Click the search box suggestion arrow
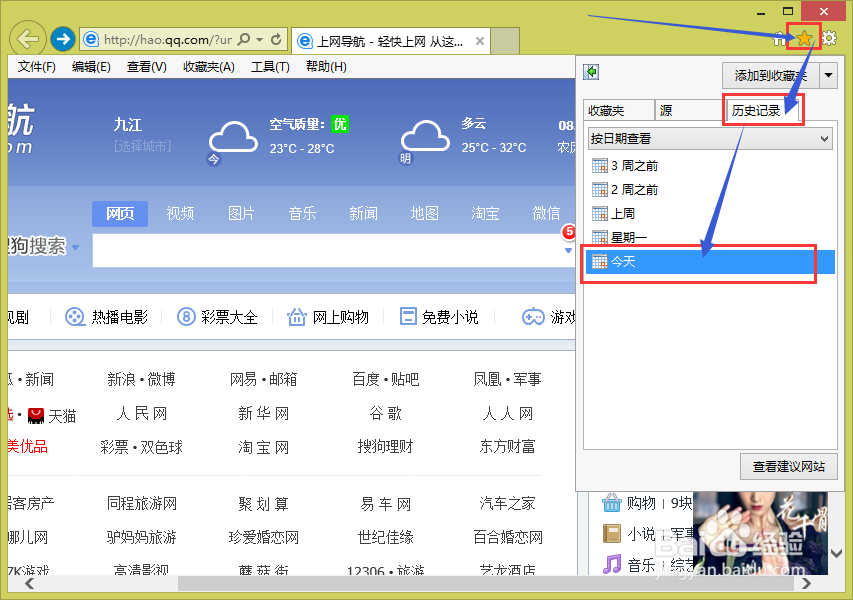 [x=568, y=251]
